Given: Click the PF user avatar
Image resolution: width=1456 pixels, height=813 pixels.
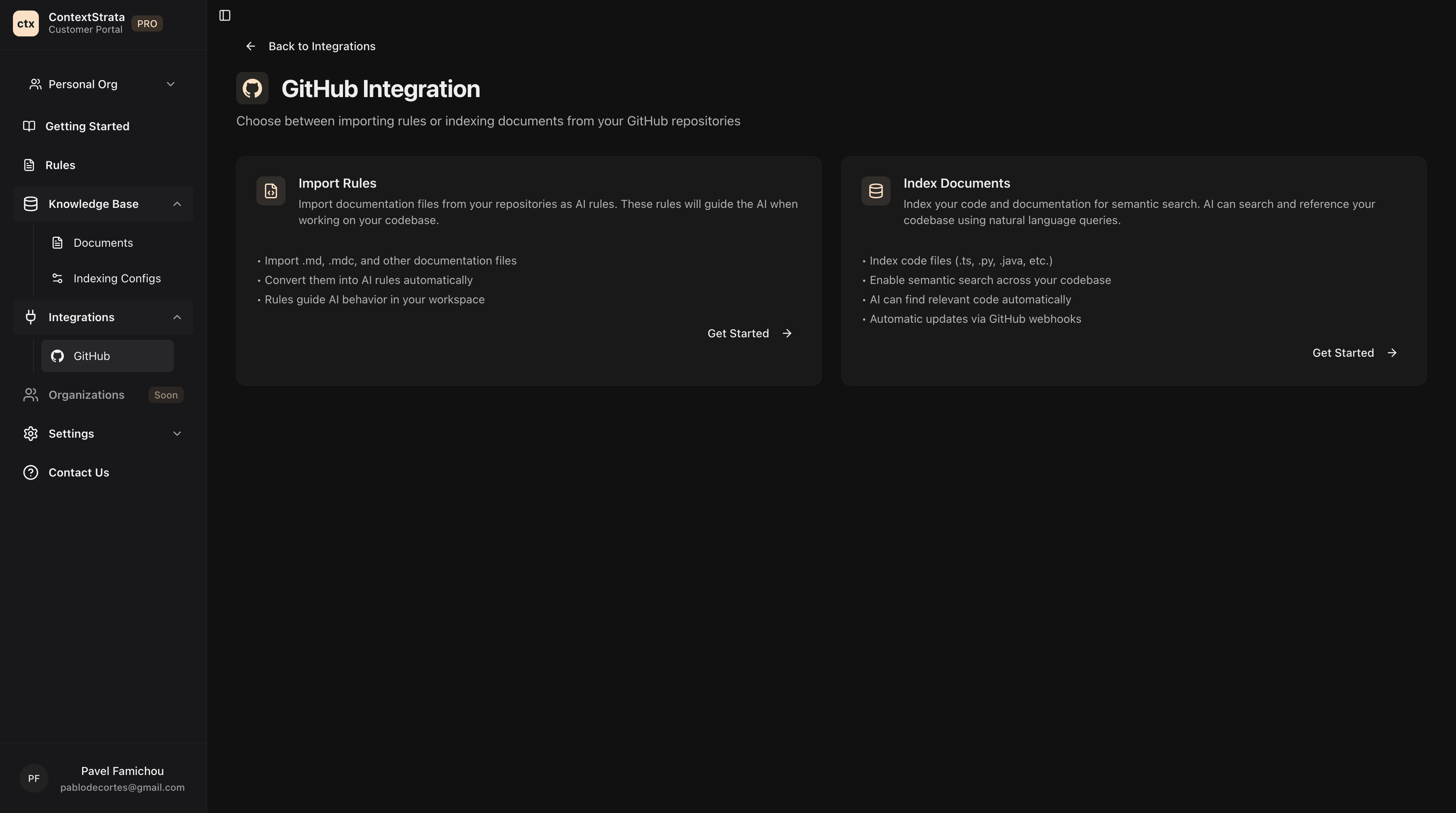Looking at the screenshot, I should pos(33,779).
